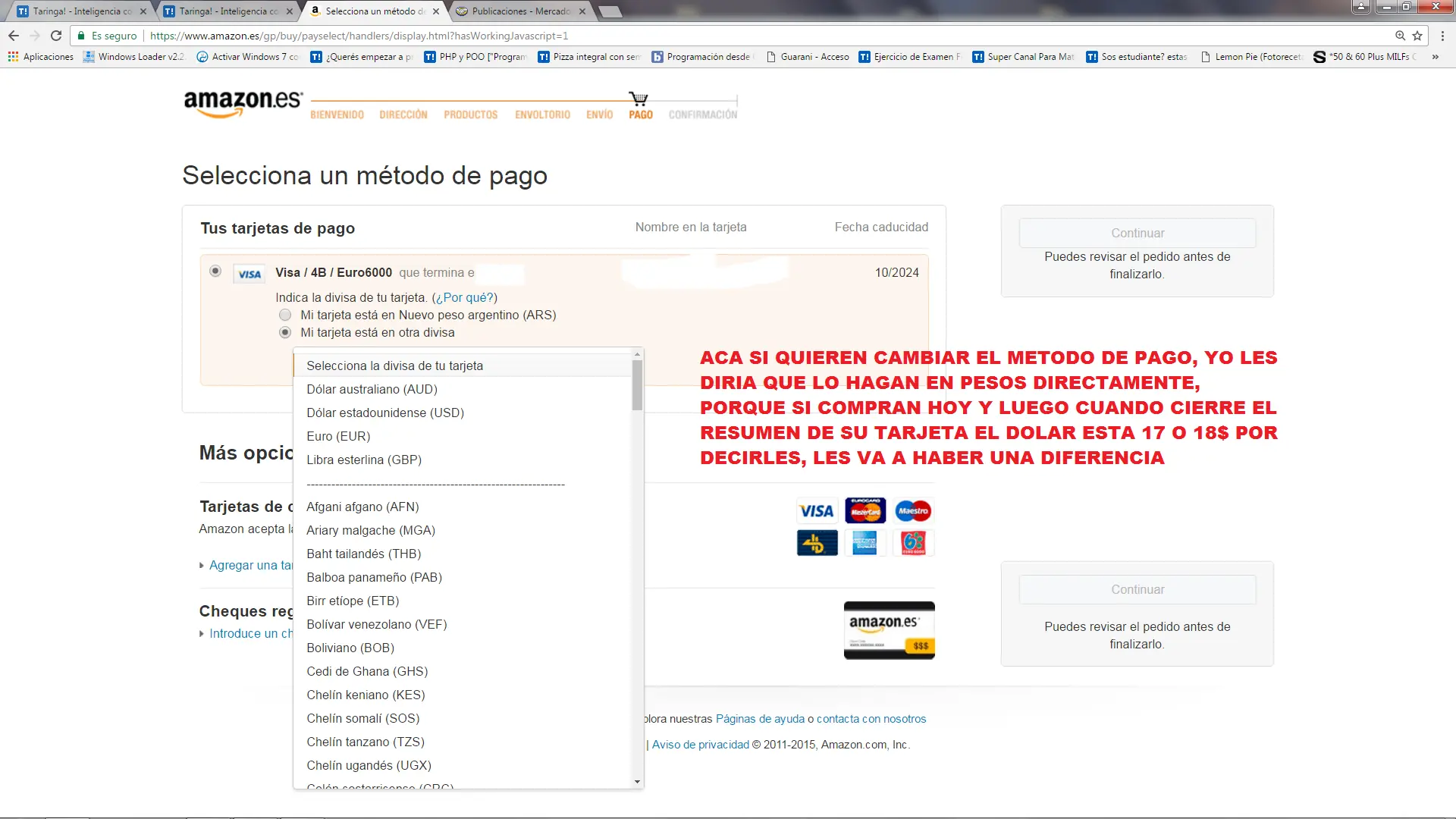Open the Aviso de privacidad link
The image size is (1456, 819).
701,745
